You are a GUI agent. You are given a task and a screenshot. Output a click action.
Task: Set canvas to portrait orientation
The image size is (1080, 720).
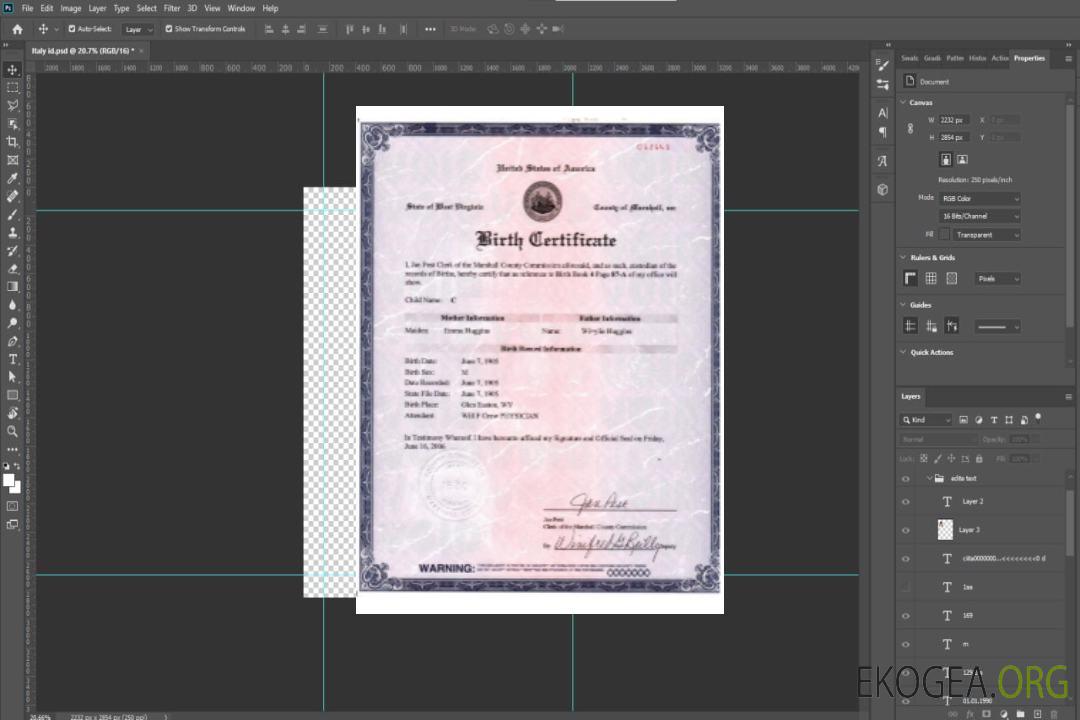tap(946, 160)
